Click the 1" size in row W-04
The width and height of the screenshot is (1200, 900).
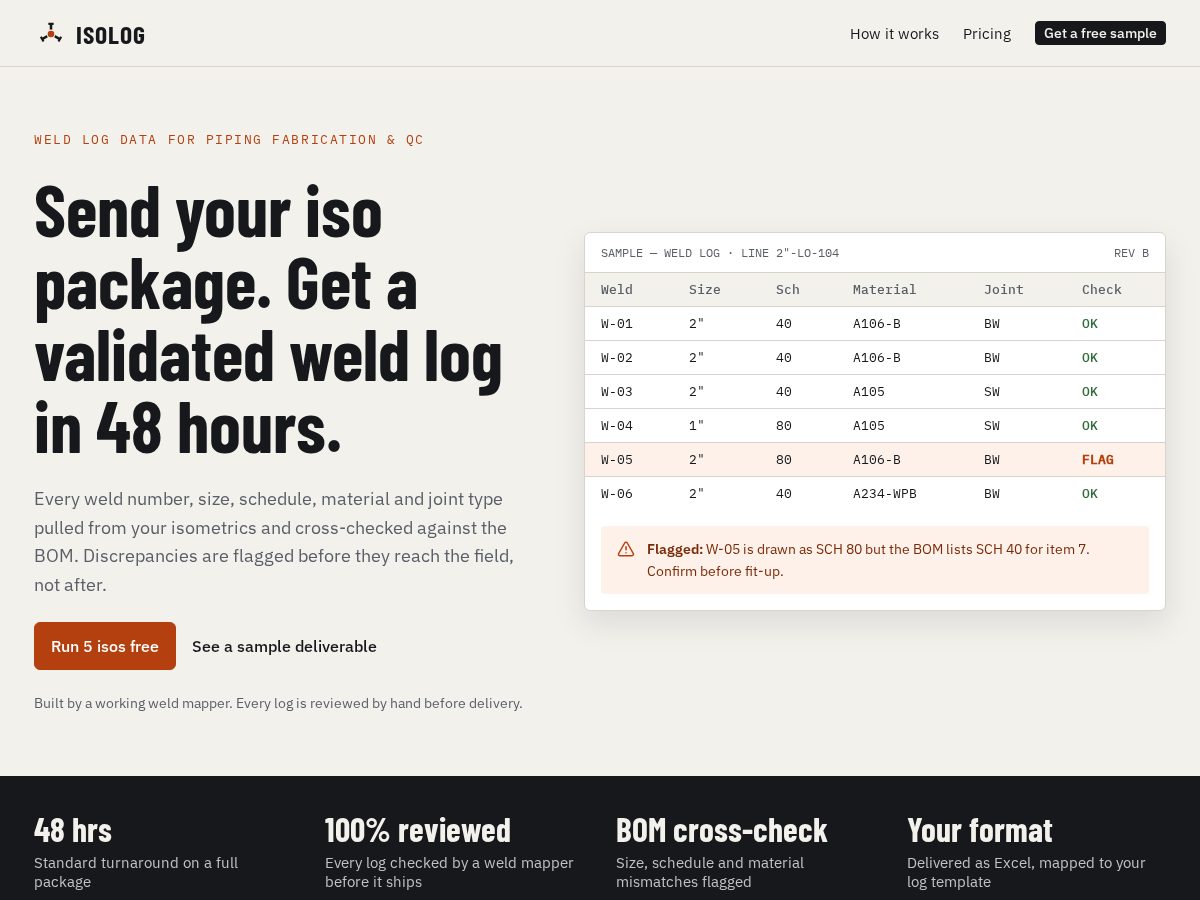pos(697,426)
